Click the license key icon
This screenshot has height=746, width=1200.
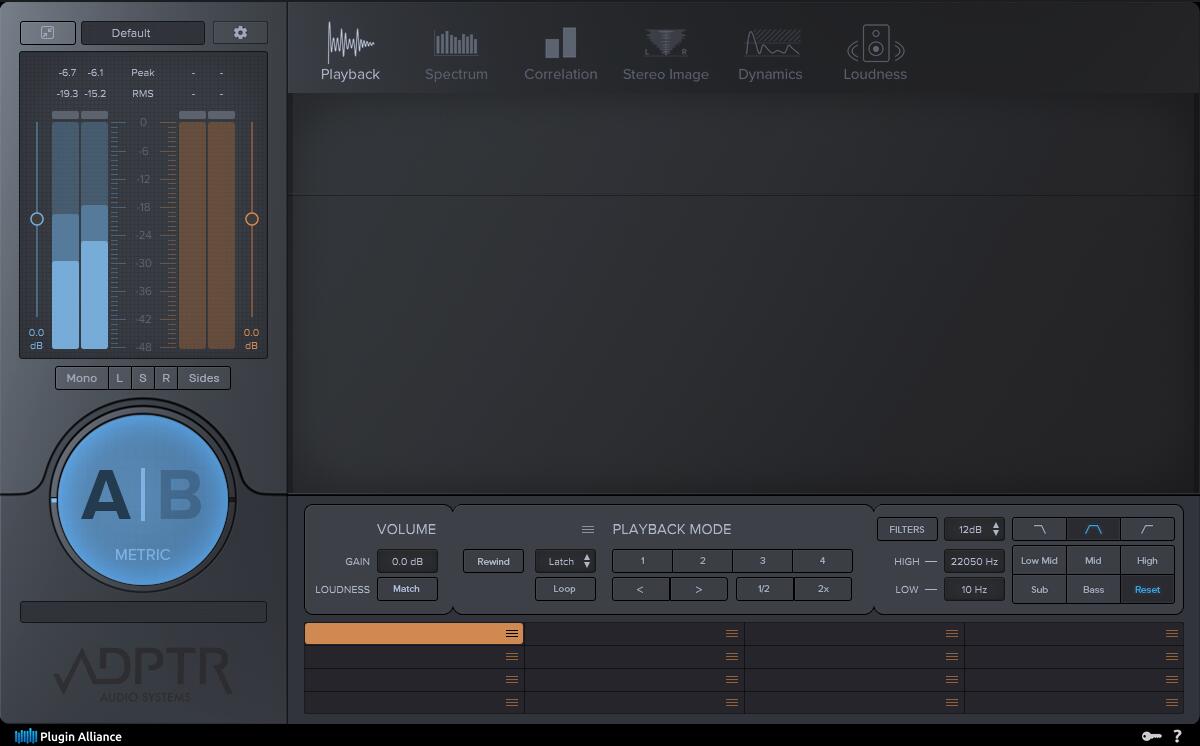point(1151,736)
